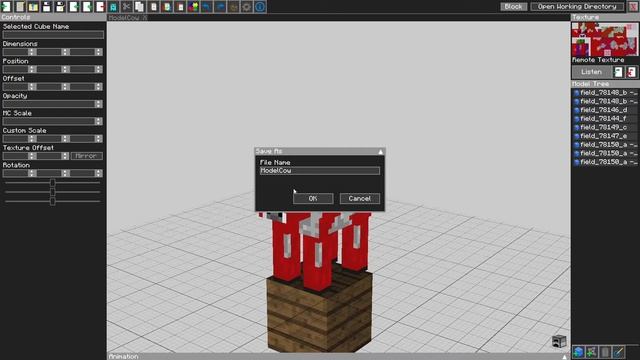The image size is (640, 360).
Task: Click the Redo arrow icon
Action: point(220,7)
